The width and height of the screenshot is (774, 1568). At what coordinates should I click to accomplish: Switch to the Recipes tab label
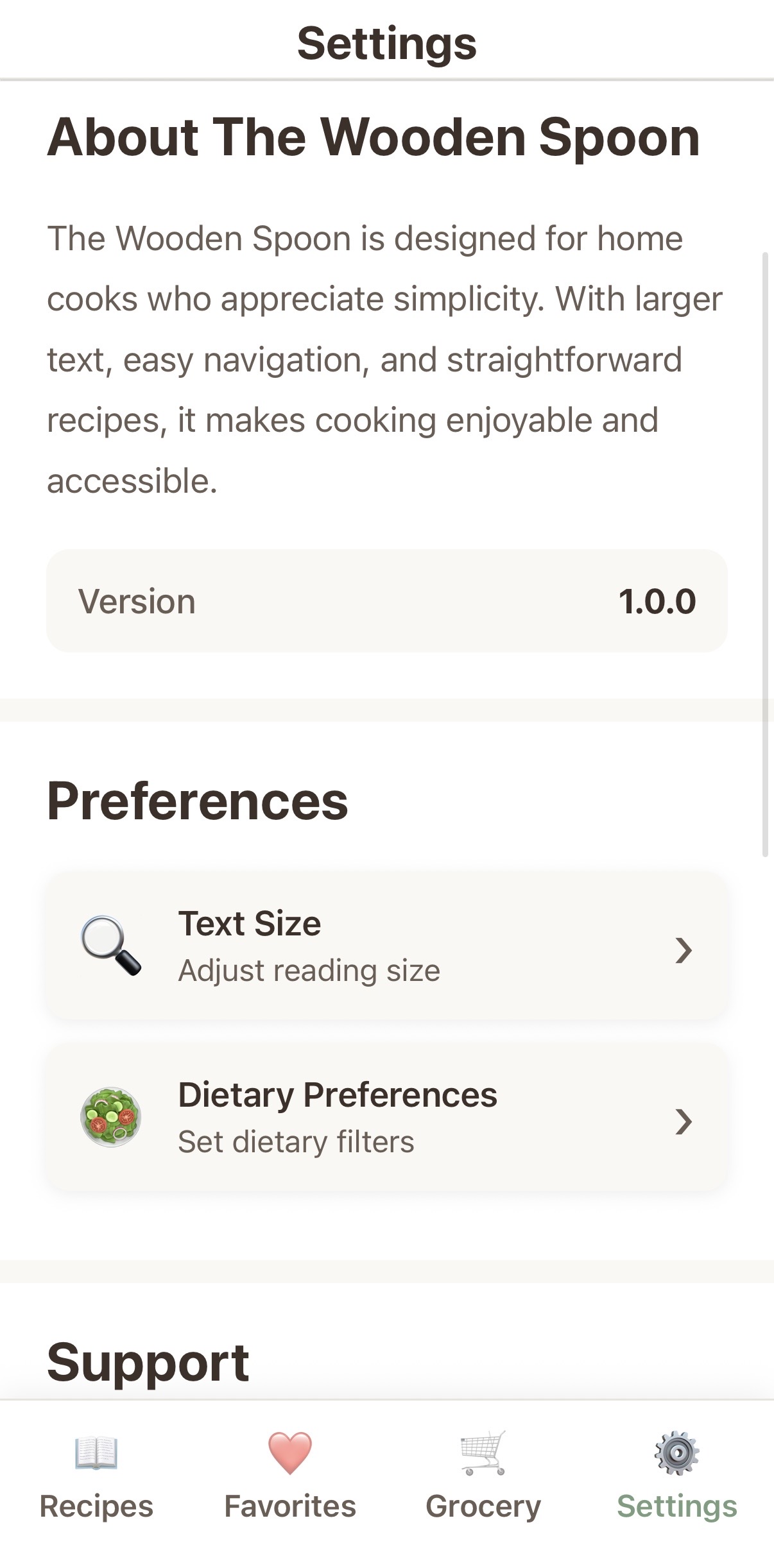click(x=96, y=1506)
